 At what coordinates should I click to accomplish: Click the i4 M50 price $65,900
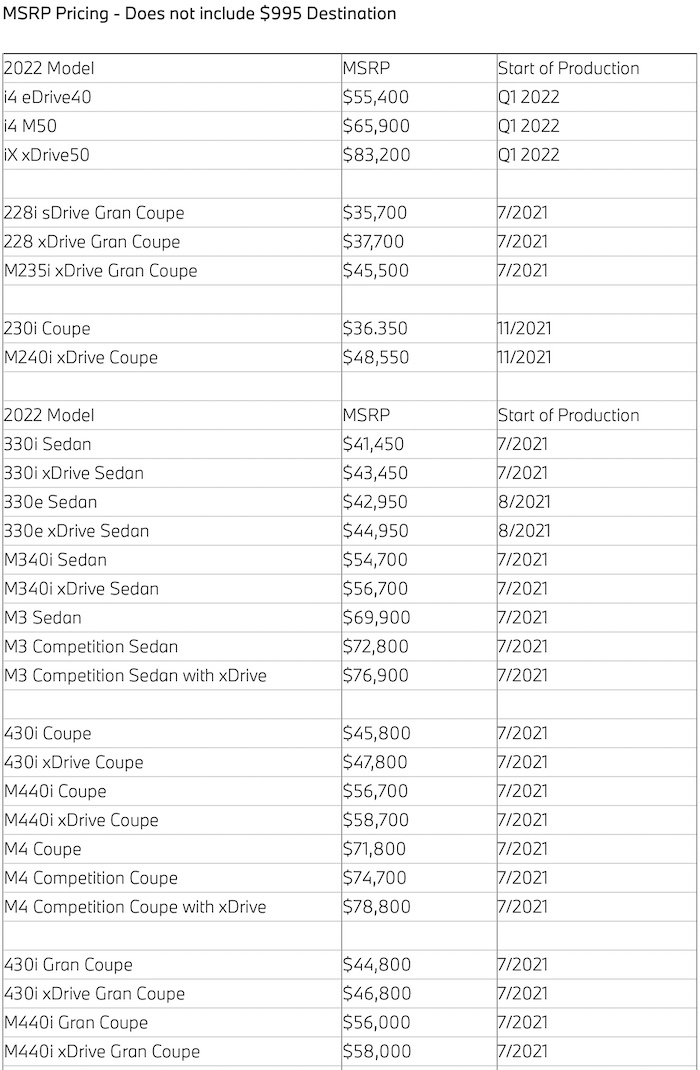[x=376, y=126]
